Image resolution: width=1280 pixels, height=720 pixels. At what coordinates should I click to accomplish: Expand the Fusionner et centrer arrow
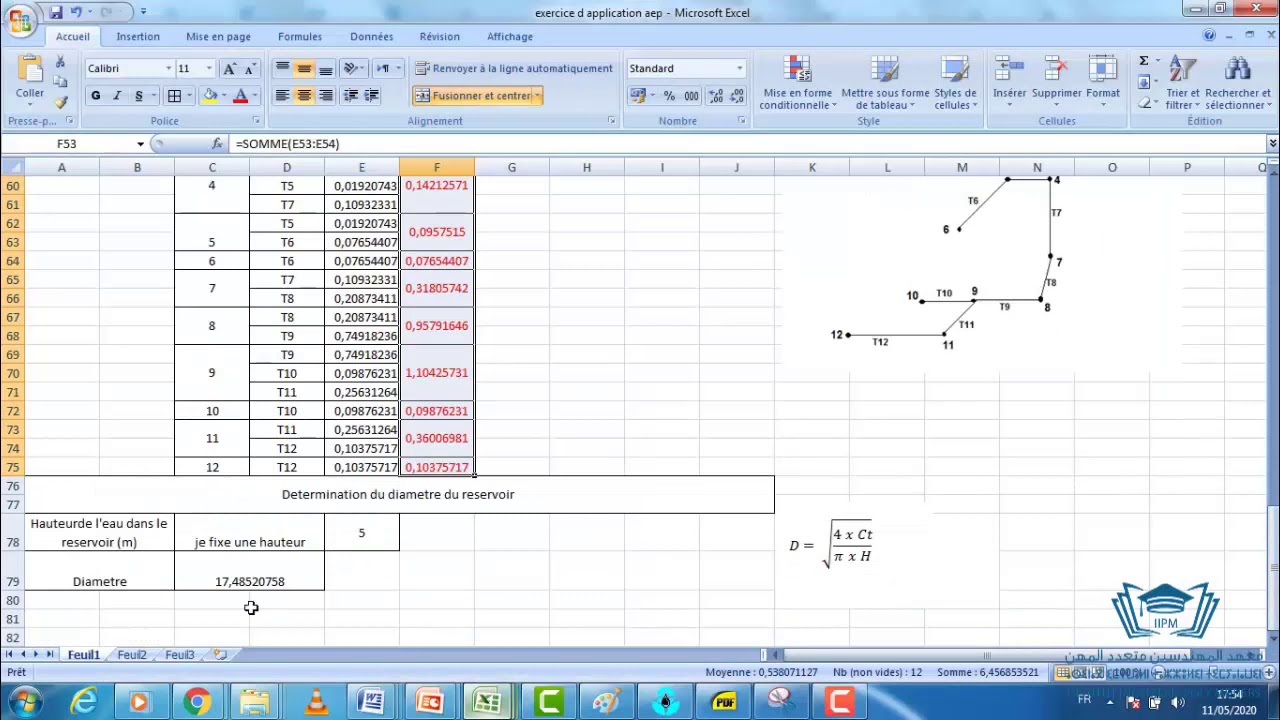pos(538,96)
